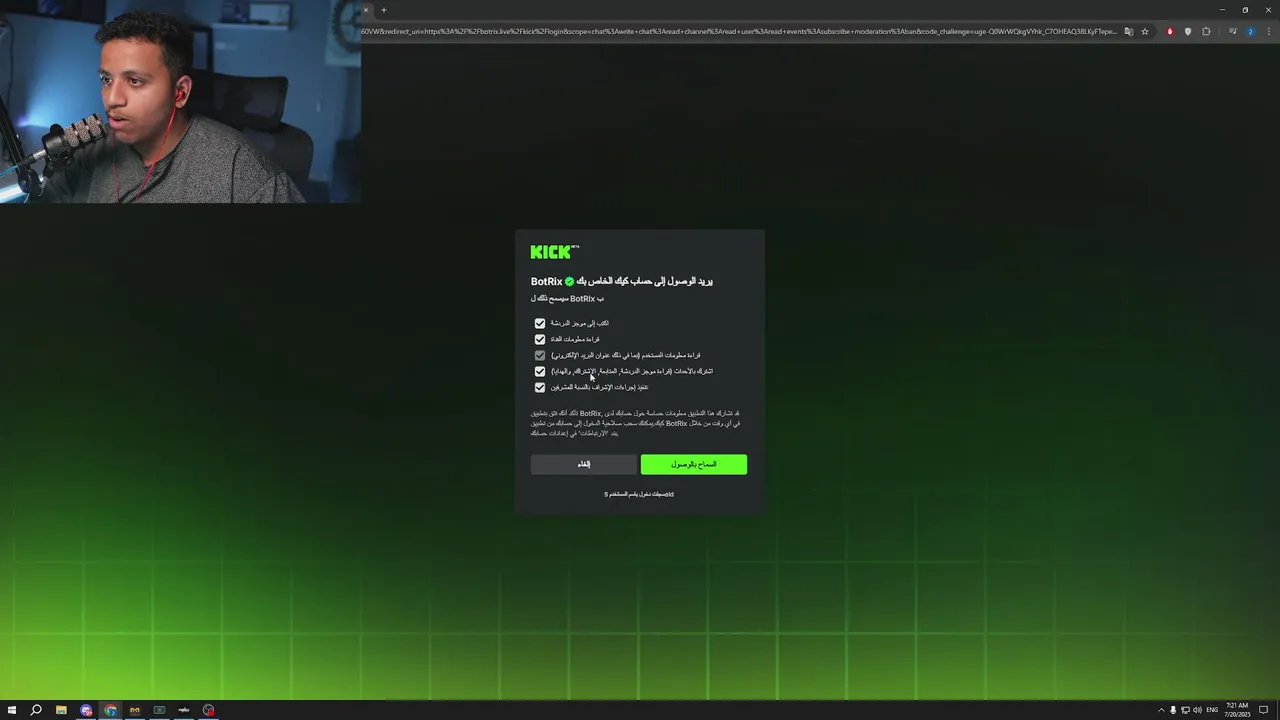Open File Explorer from the taskbar

coord(61,710)
